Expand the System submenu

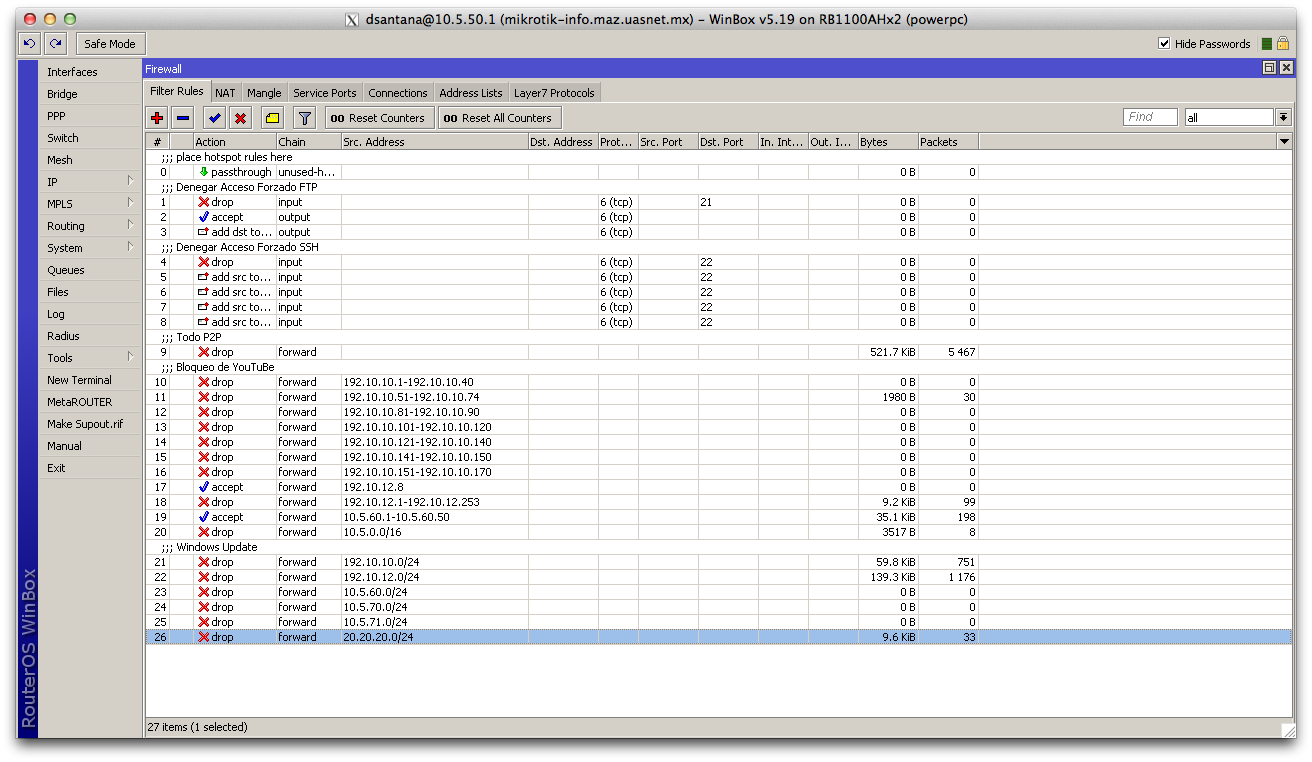pos(130,247)
